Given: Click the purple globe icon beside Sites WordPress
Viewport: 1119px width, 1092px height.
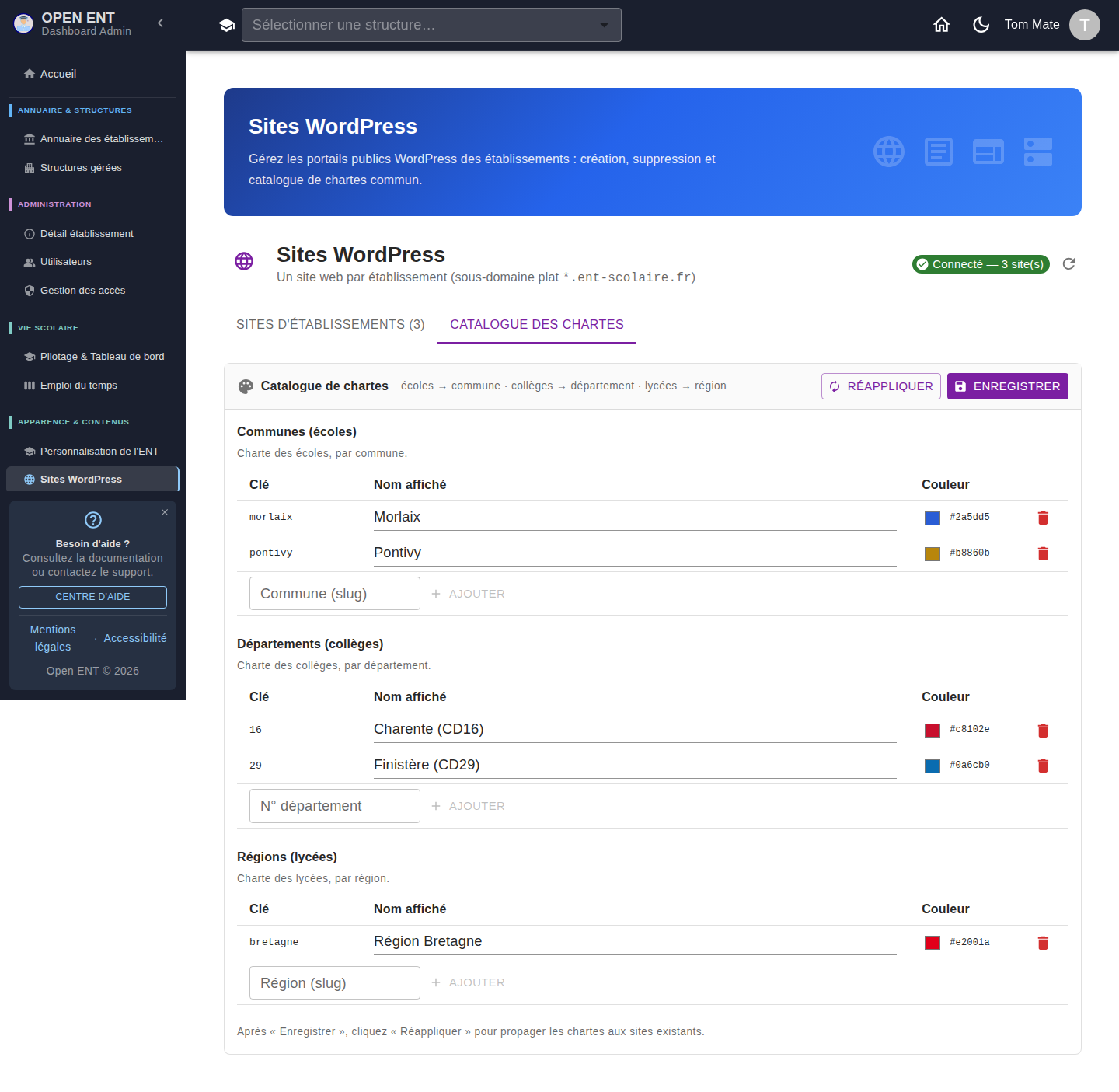Looking at the screenshot, I should [244, 261].
